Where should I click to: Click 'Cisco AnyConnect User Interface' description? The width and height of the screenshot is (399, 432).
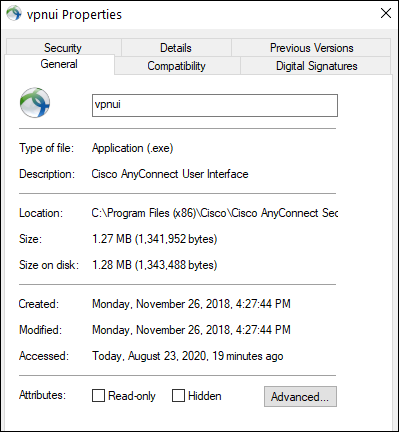[x=170, y=174]
